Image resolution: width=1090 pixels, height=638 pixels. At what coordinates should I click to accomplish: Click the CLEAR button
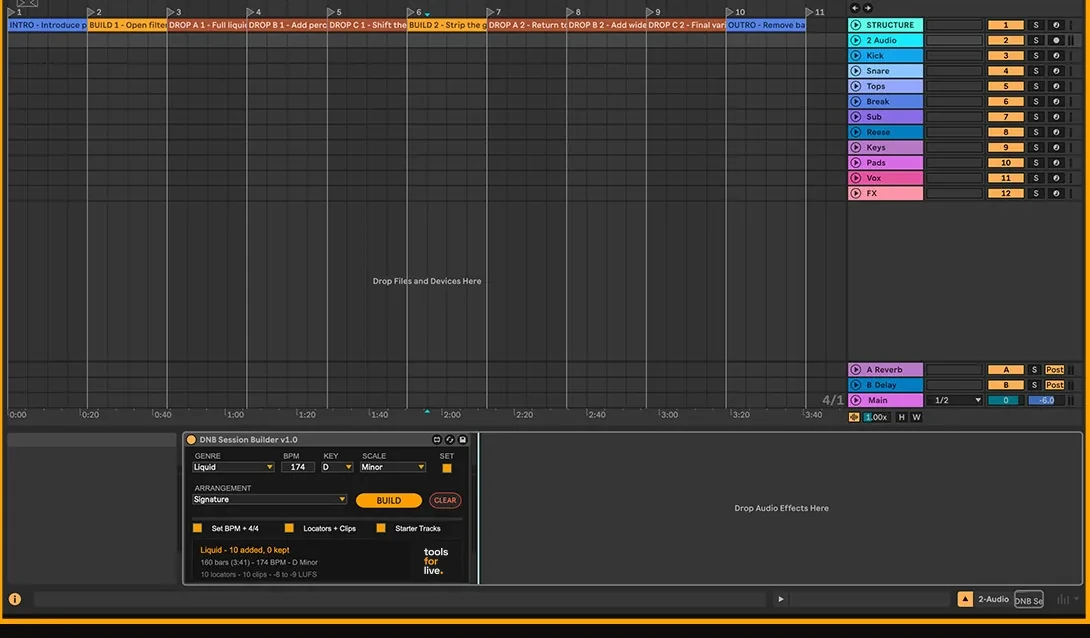445,500
